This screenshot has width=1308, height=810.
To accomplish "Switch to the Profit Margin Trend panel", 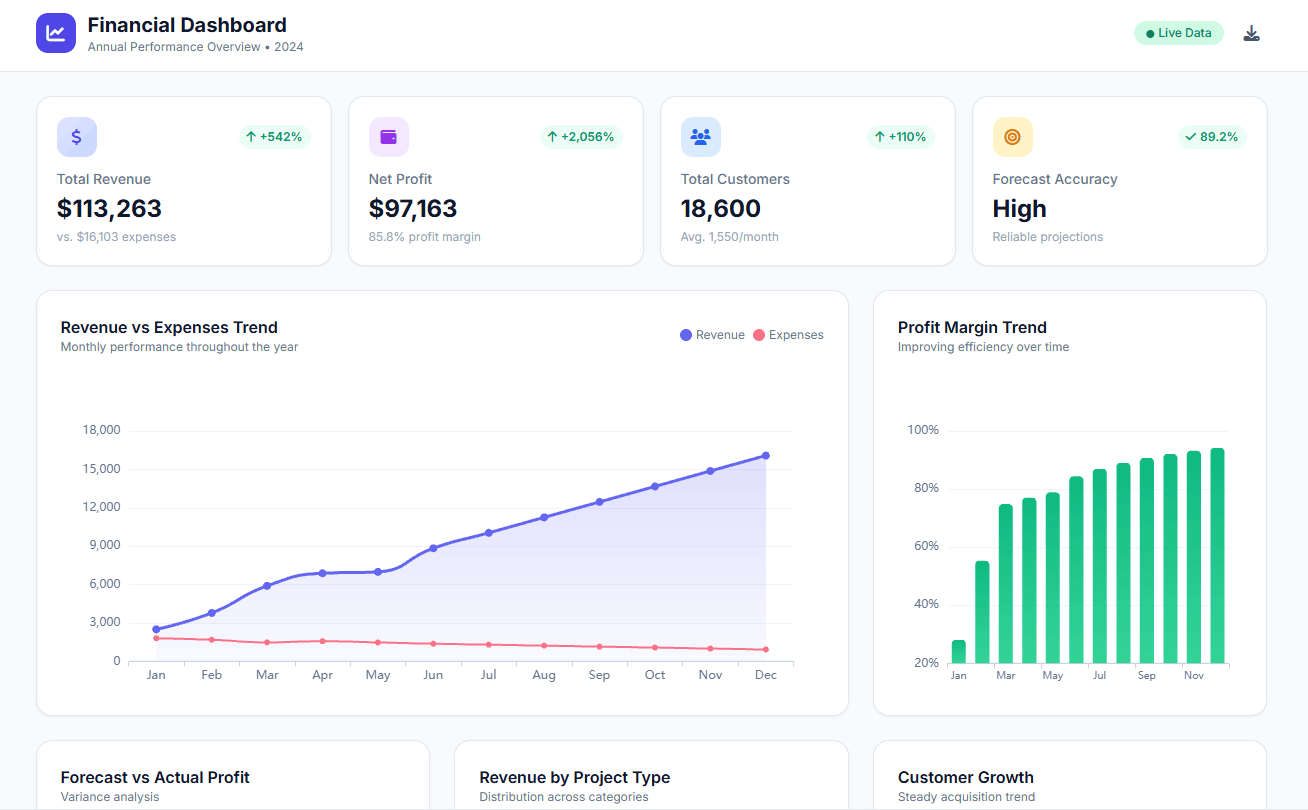I will click(972, 327).
